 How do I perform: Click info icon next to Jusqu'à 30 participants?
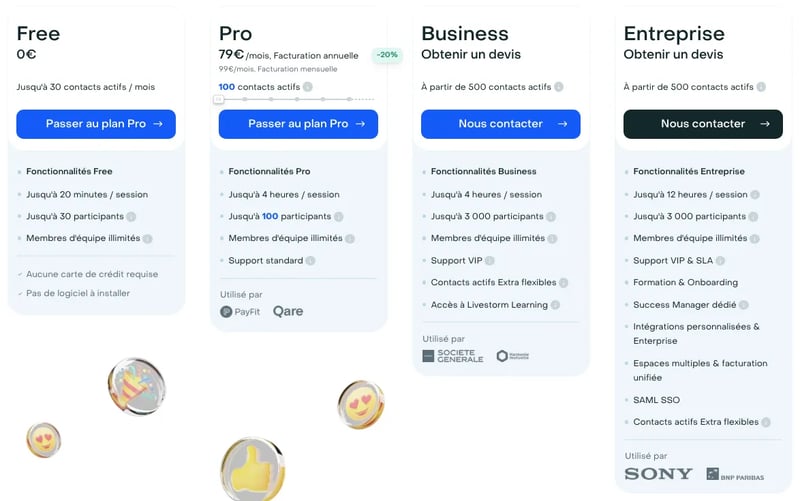coord(131,217)
